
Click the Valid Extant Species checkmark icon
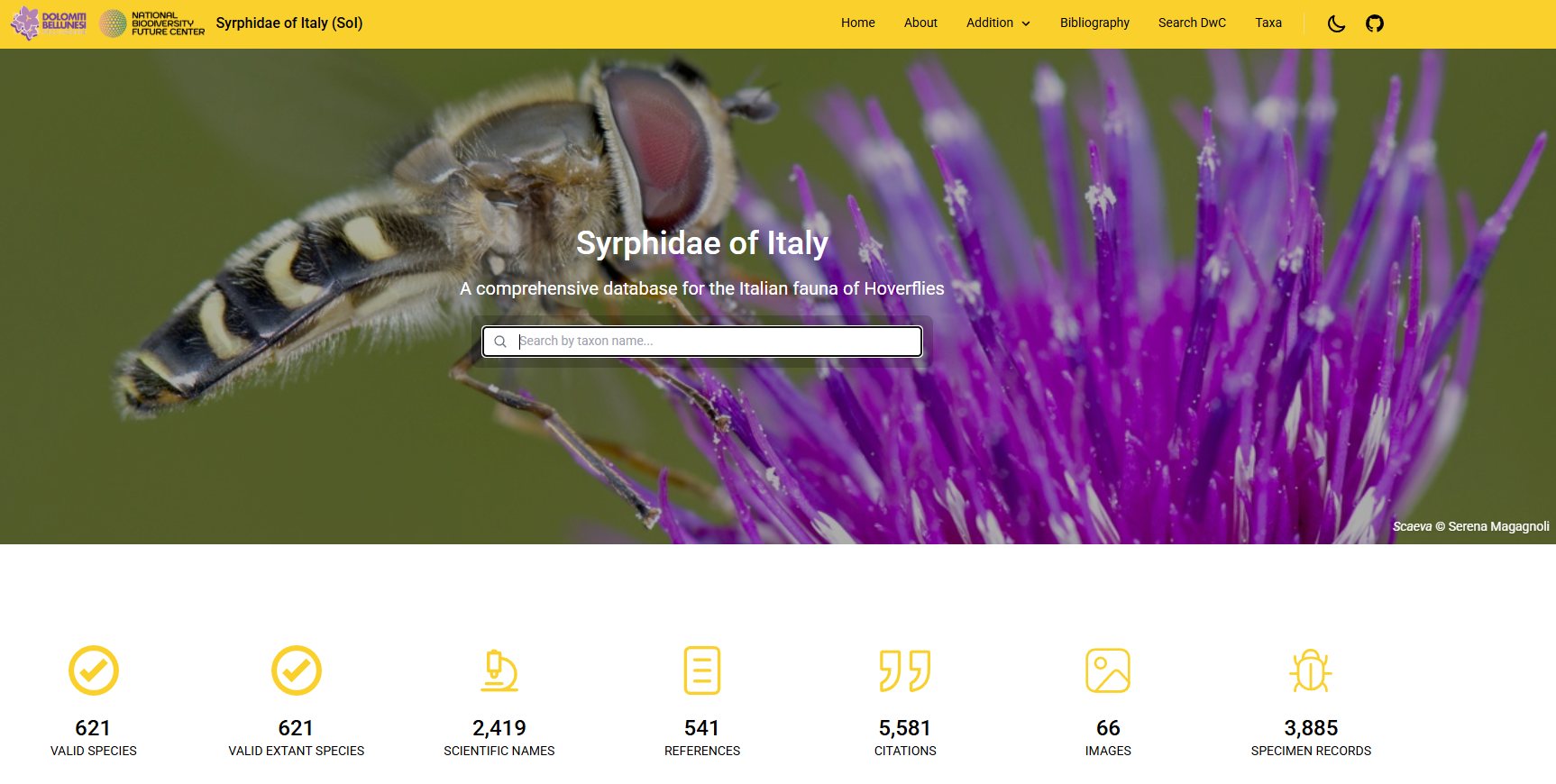pyautogui.click(x=297, y=670)
